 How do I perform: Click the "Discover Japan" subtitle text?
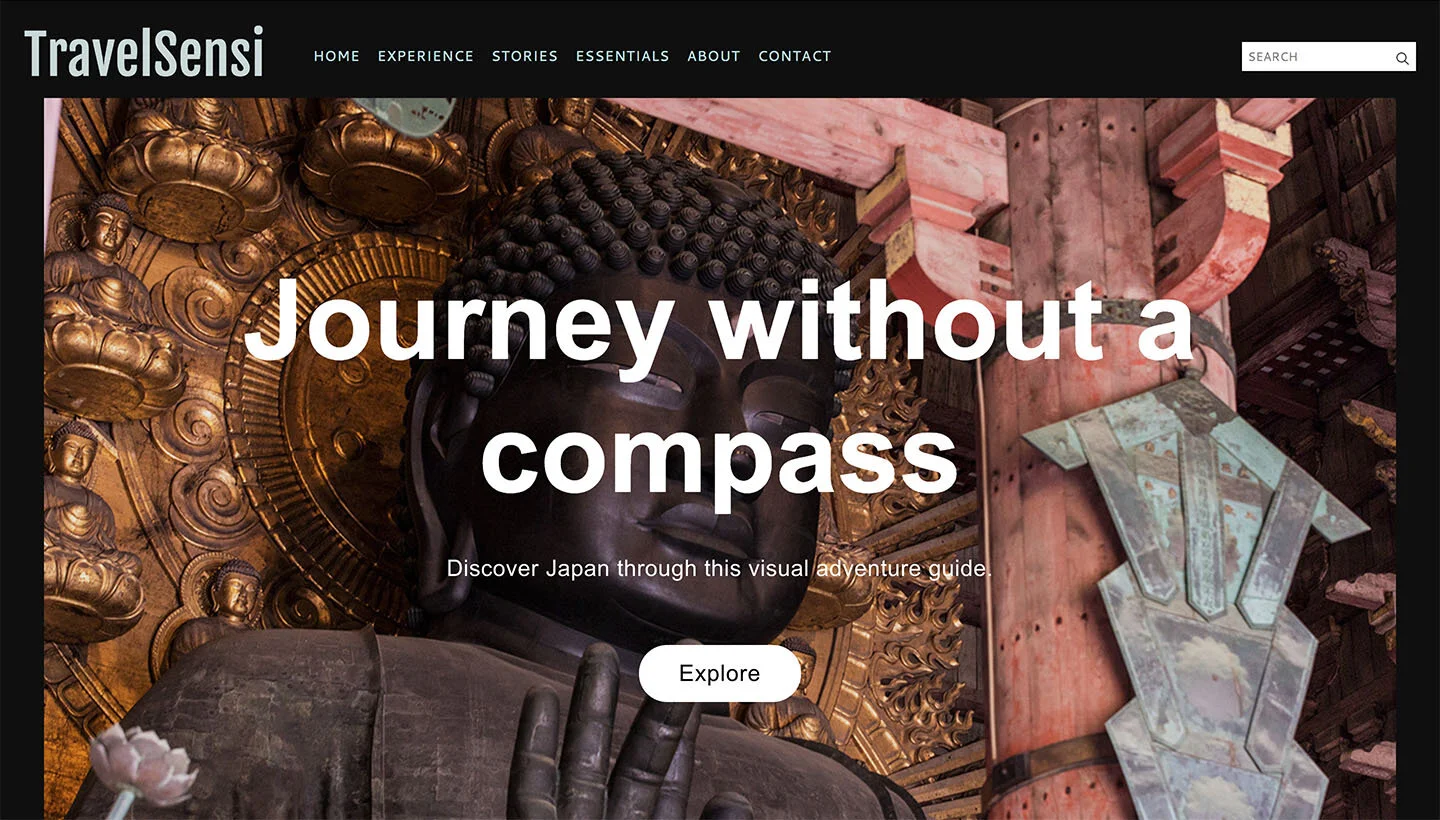point(720,569)
